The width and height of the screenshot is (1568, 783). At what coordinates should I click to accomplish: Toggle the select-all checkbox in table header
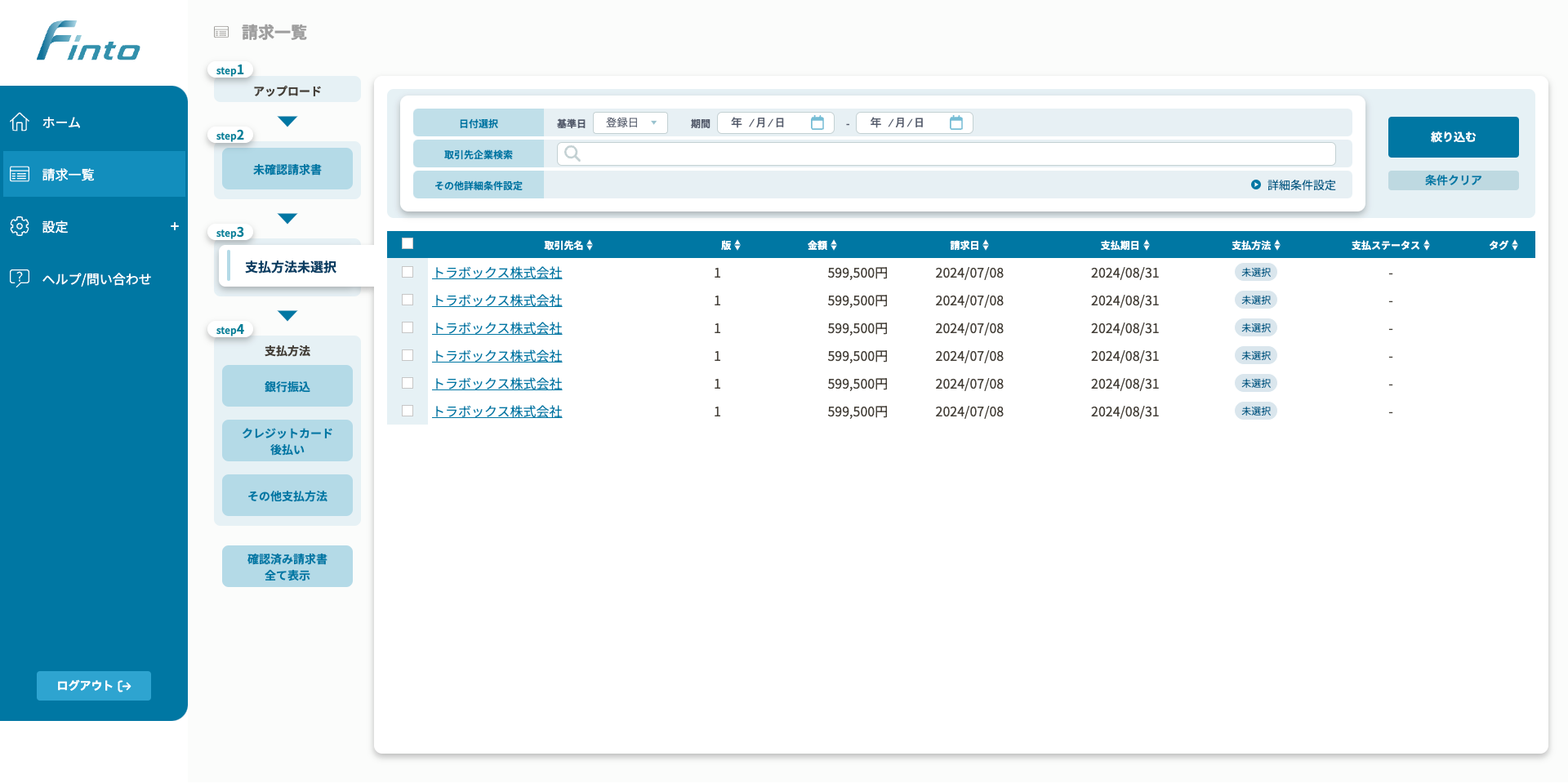(x=408, y=243)
